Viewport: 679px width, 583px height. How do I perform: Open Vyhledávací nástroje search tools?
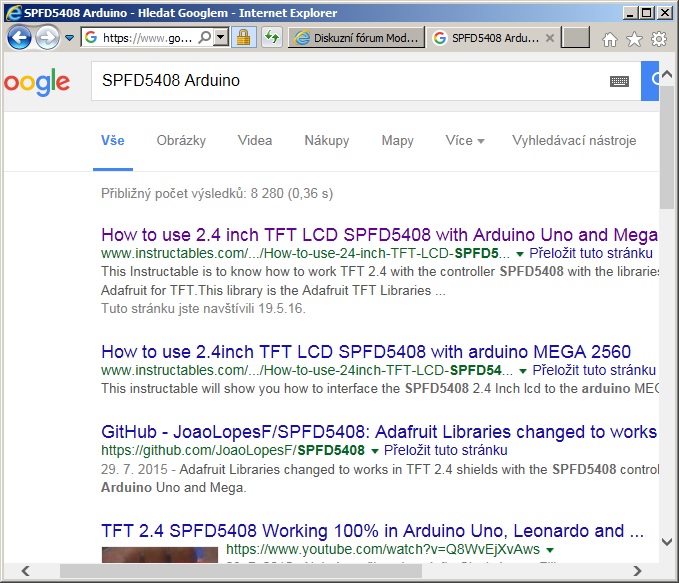574,140
